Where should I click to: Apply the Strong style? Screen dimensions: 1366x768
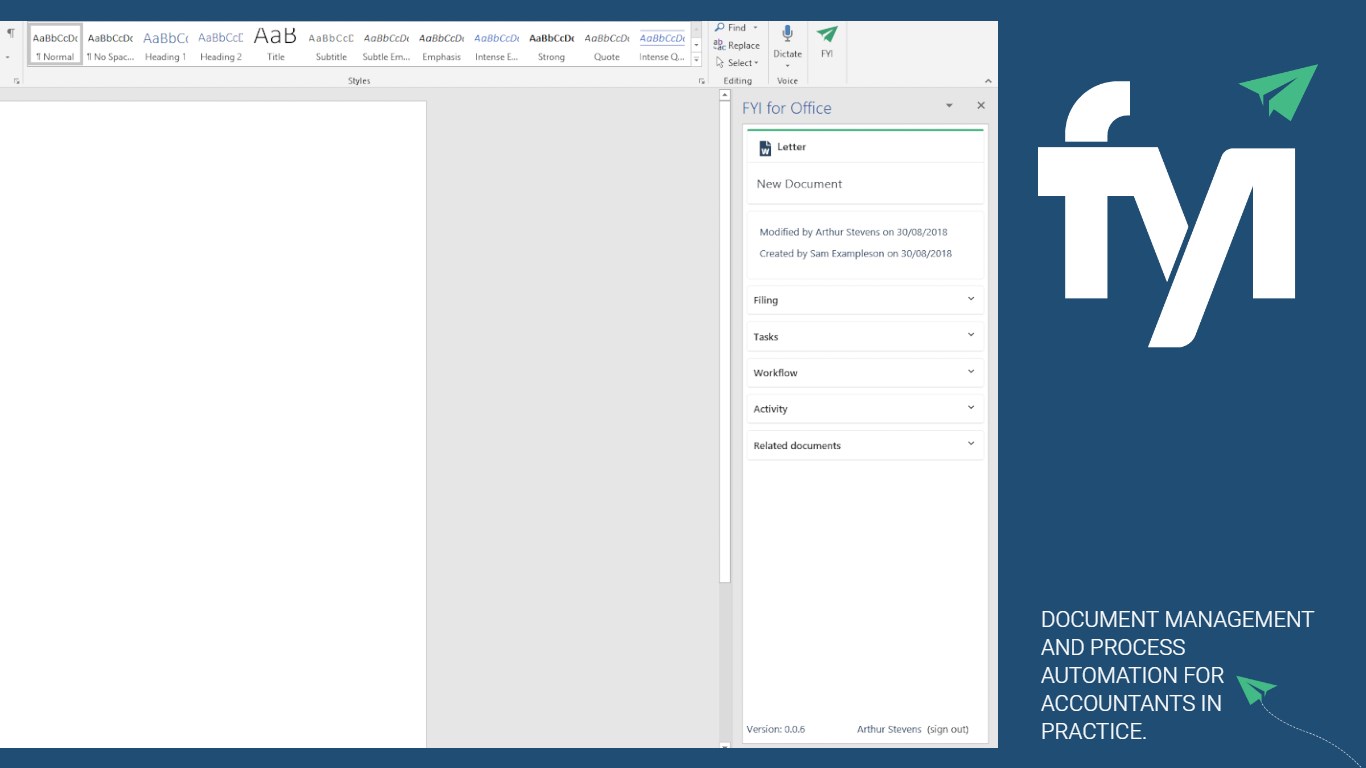pos(551,45)
